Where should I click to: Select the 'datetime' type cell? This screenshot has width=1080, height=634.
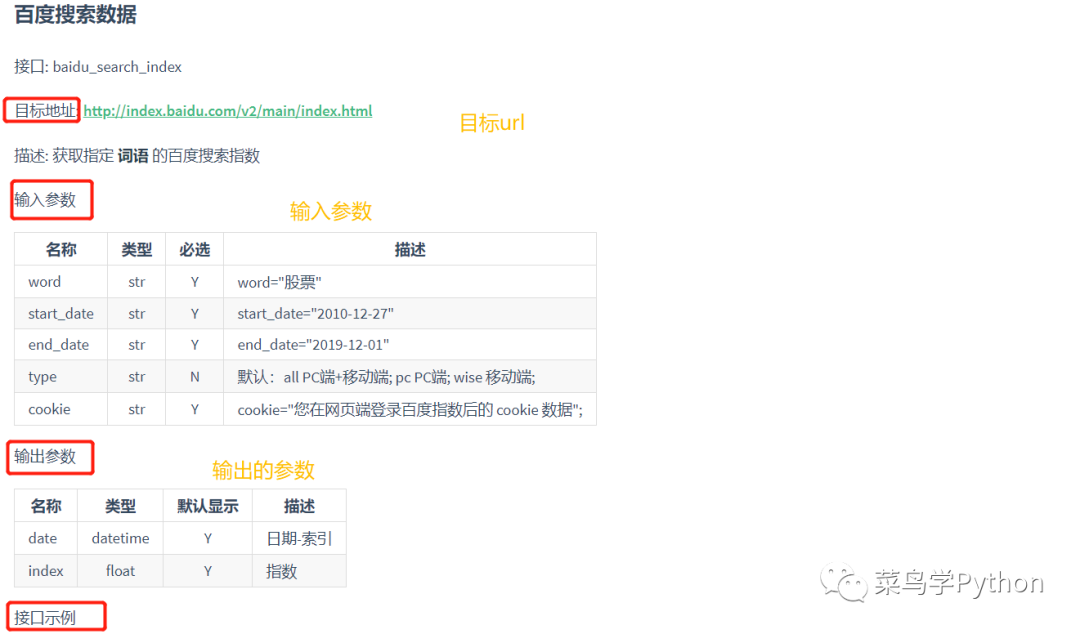pos(121,538)
